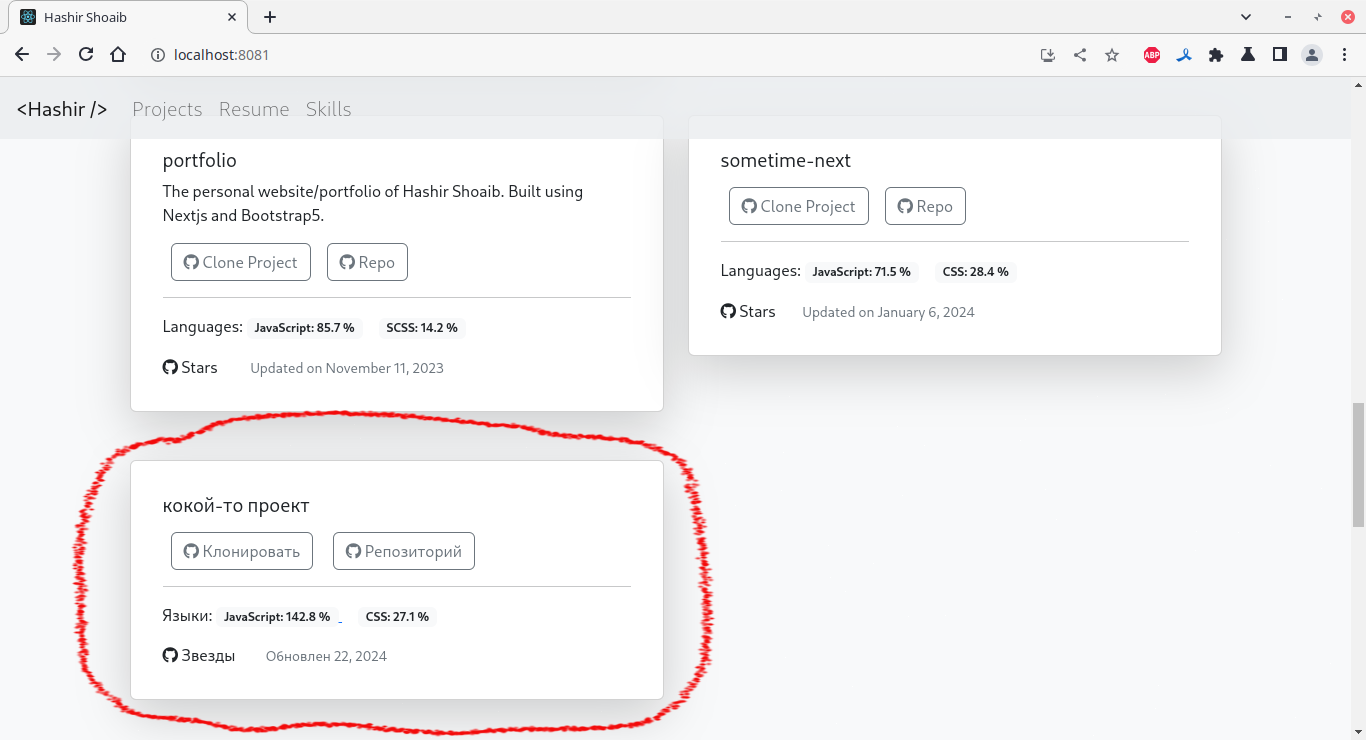
Task: View site information next to the address
Action: click(x=157, y=55)
